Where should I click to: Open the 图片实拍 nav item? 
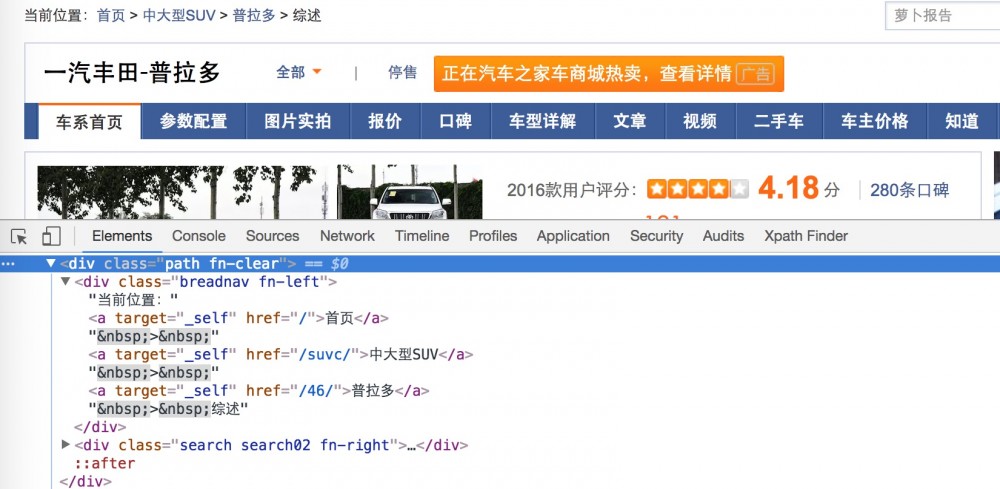tap(298, 121)
